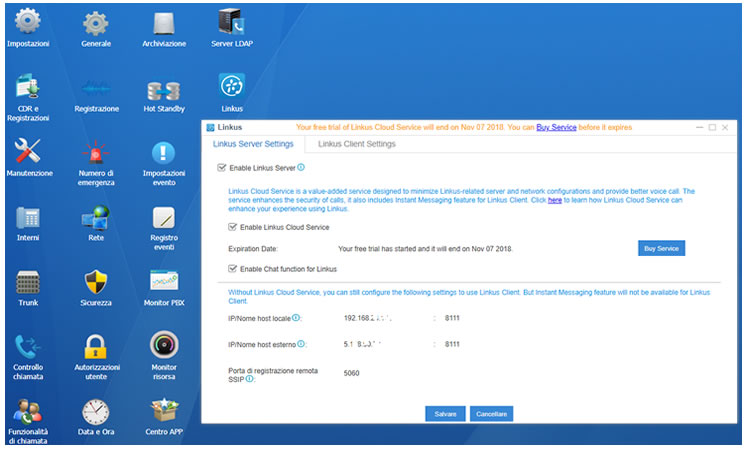Open Monitor risorsa gauge icon
Viewport: 750px width, 450px height.
tap(164, 345)
